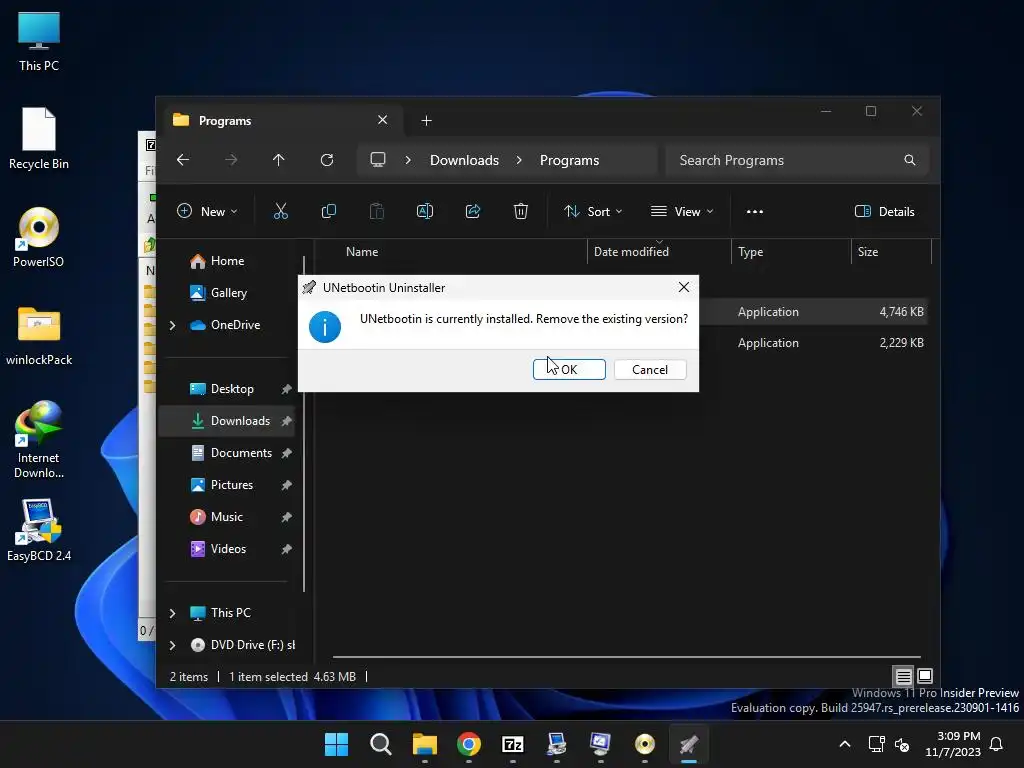The image size is (1024, 768).
Task: Click the Copy icon in Explorer toolbar
Action: (x=328, y=211)
